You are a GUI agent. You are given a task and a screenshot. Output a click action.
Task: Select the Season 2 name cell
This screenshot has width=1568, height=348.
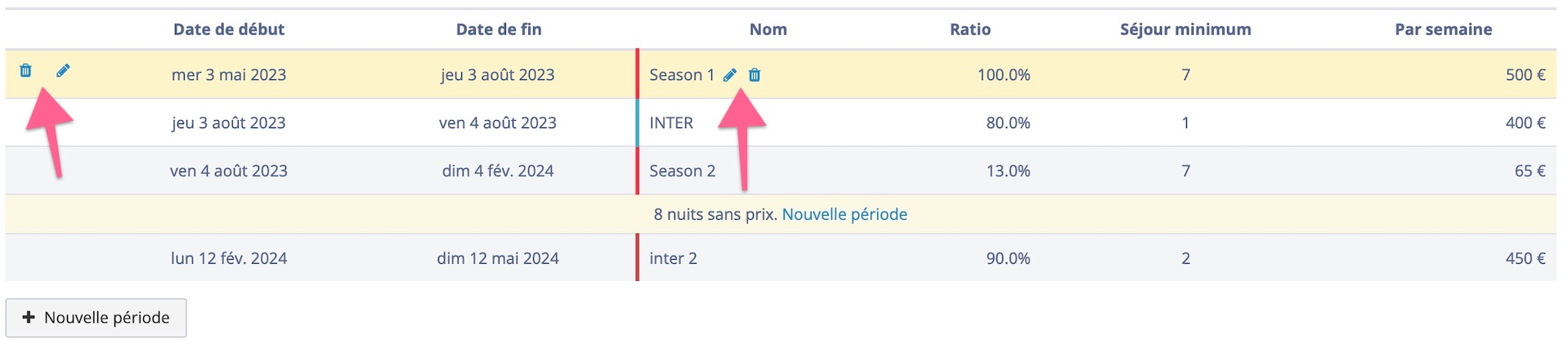(x=682, y=171)
